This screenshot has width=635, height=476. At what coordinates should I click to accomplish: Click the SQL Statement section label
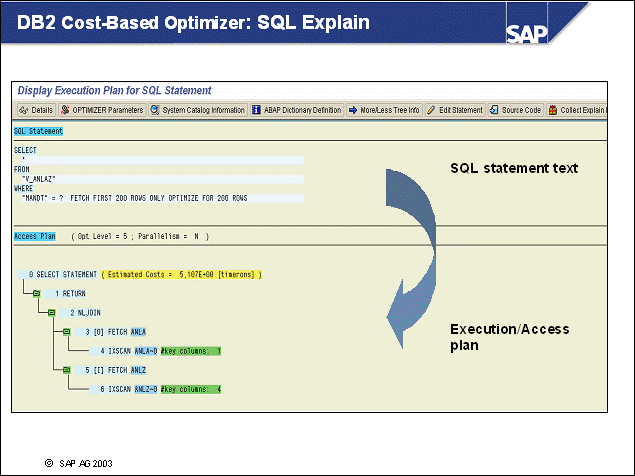(38, 131)
